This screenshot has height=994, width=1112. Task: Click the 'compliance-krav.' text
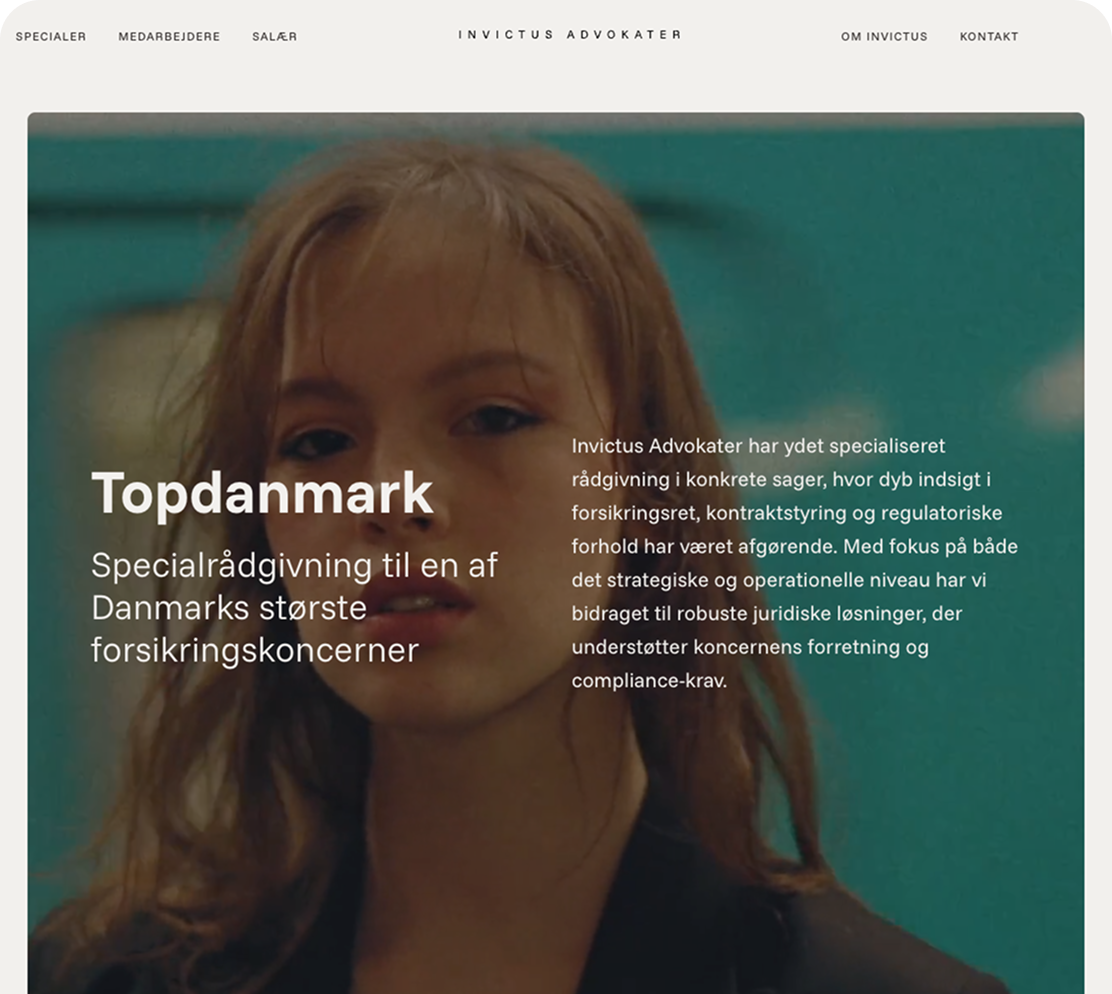(x=649, y=681)
